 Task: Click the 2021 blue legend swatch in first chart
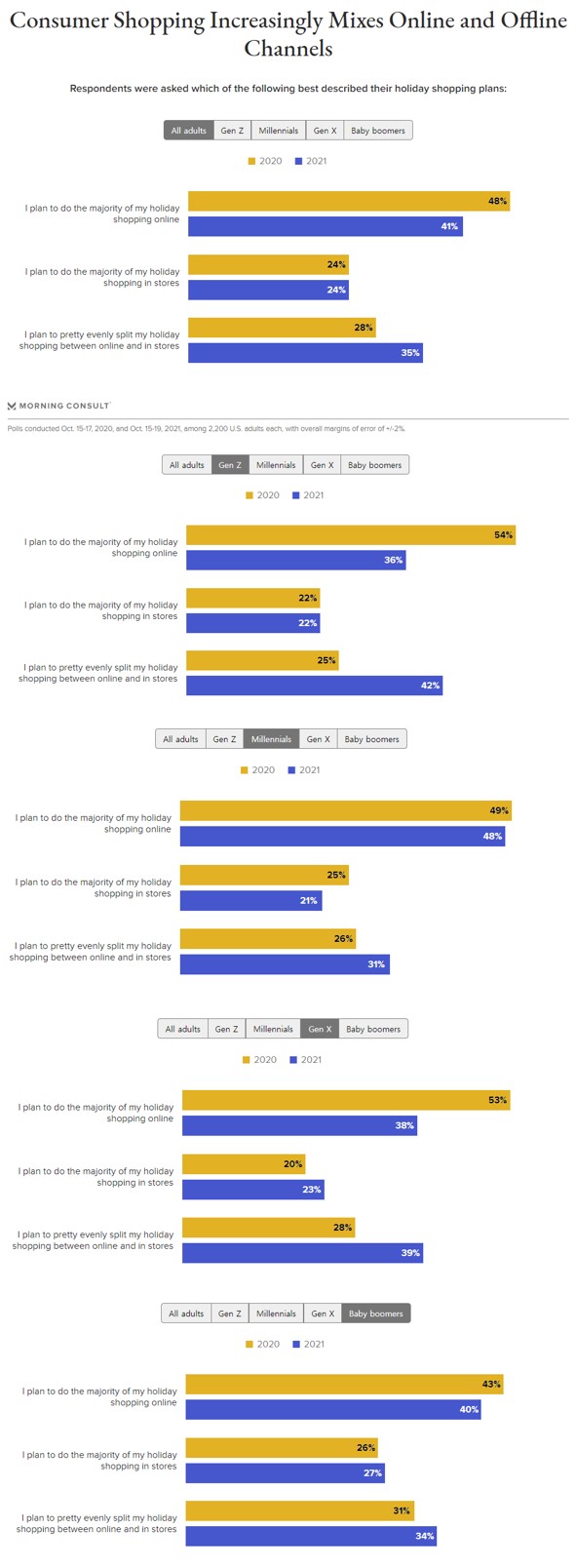click(x=298, y=161)
